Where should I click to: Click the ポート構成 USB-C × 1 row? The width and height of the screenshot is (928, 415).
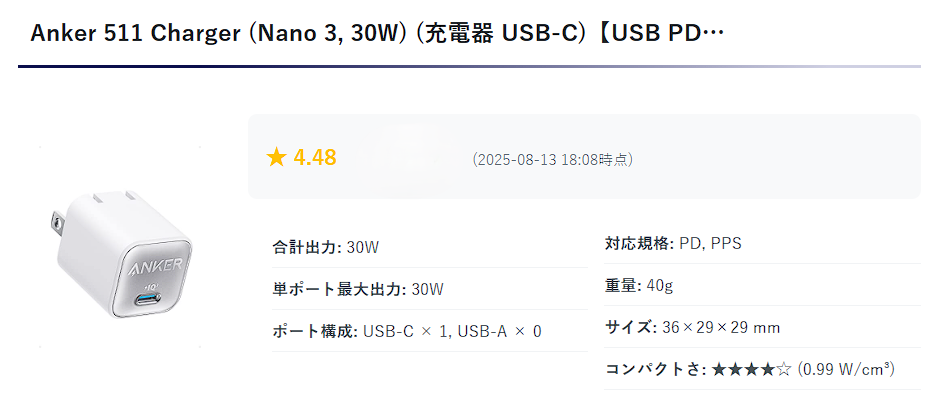(430, 331)
